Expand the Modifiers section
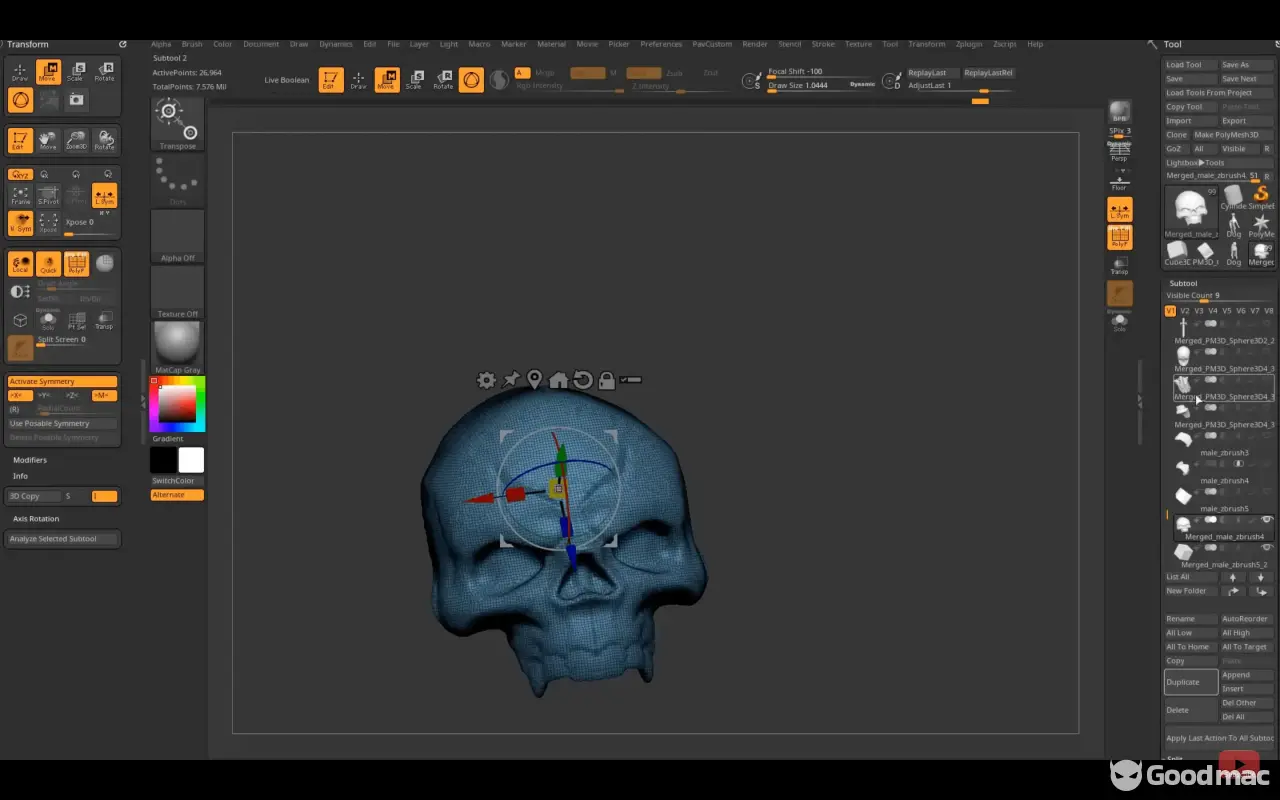This screenshot has height=800, width=1280. click(30, 460)
